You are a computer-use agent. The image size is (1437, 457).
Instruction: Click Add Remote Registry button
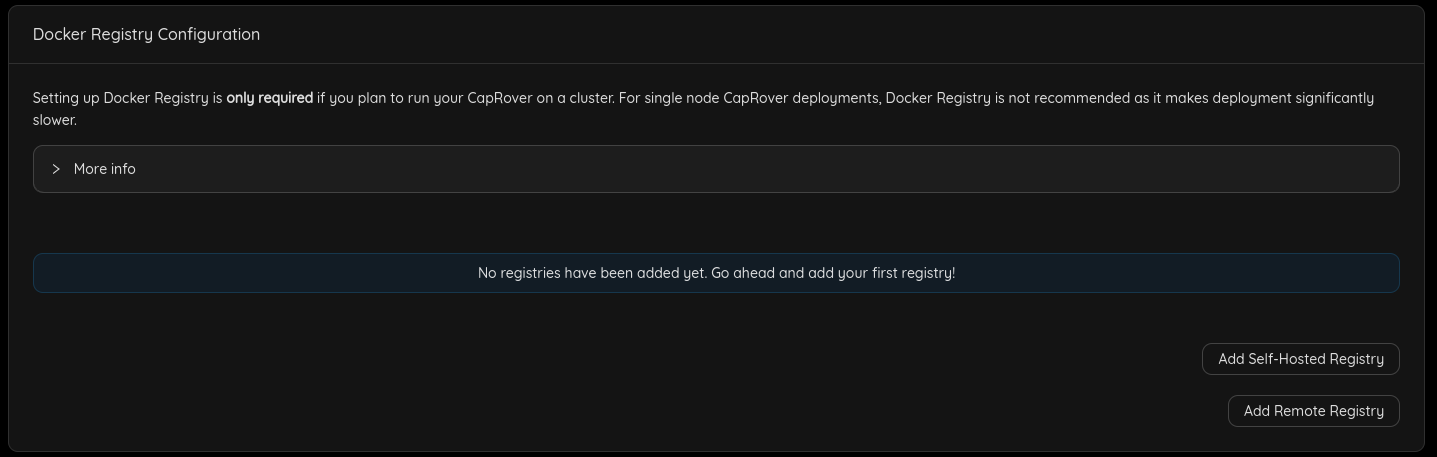tap(1313, 411)
